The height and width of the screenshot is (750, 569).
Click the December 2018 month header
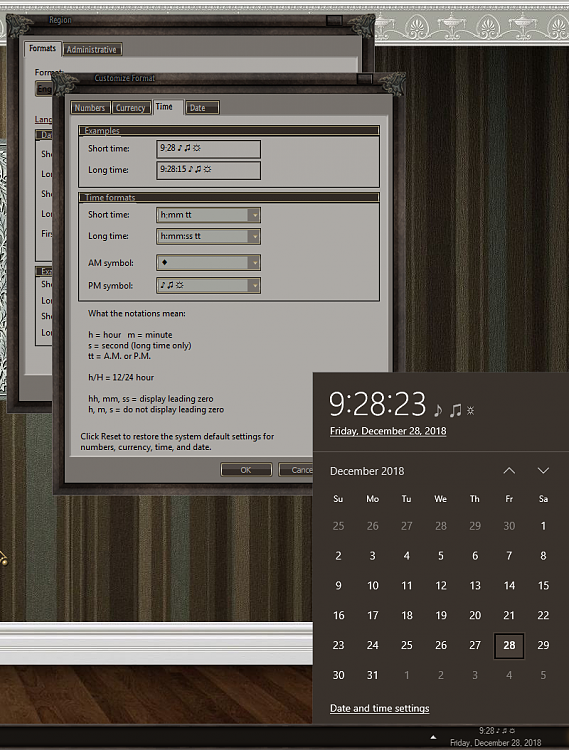pos(367,471)
